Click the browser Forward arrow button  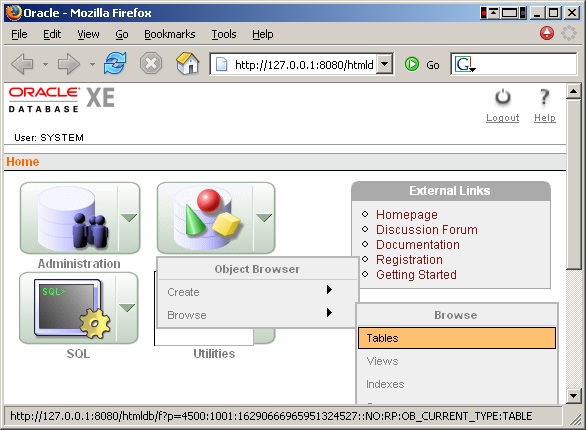tap(69, 64)
